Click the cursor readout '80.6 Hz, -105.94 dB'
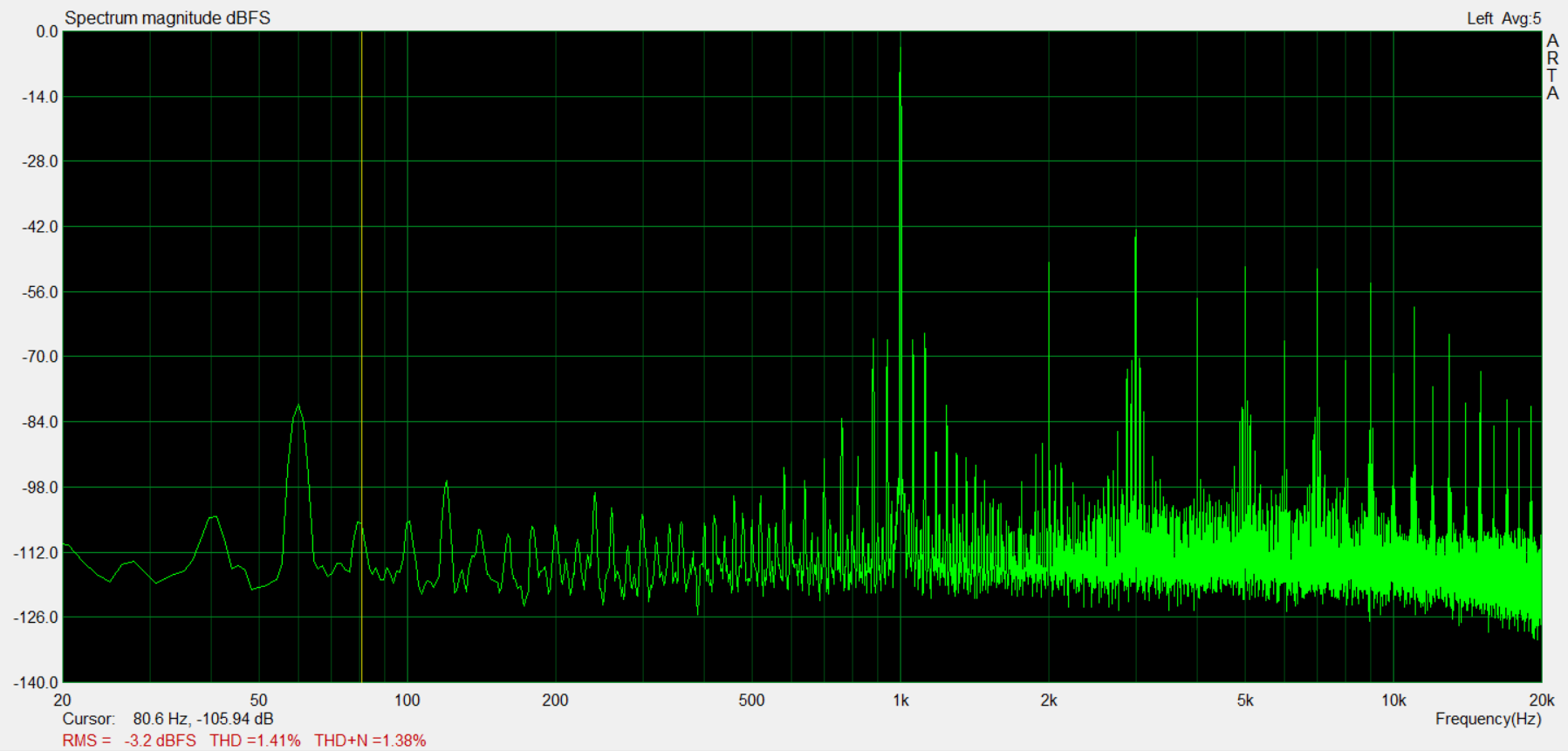Image resolution: width=1568 pixels, height=751 pixels. click(203, 719)
